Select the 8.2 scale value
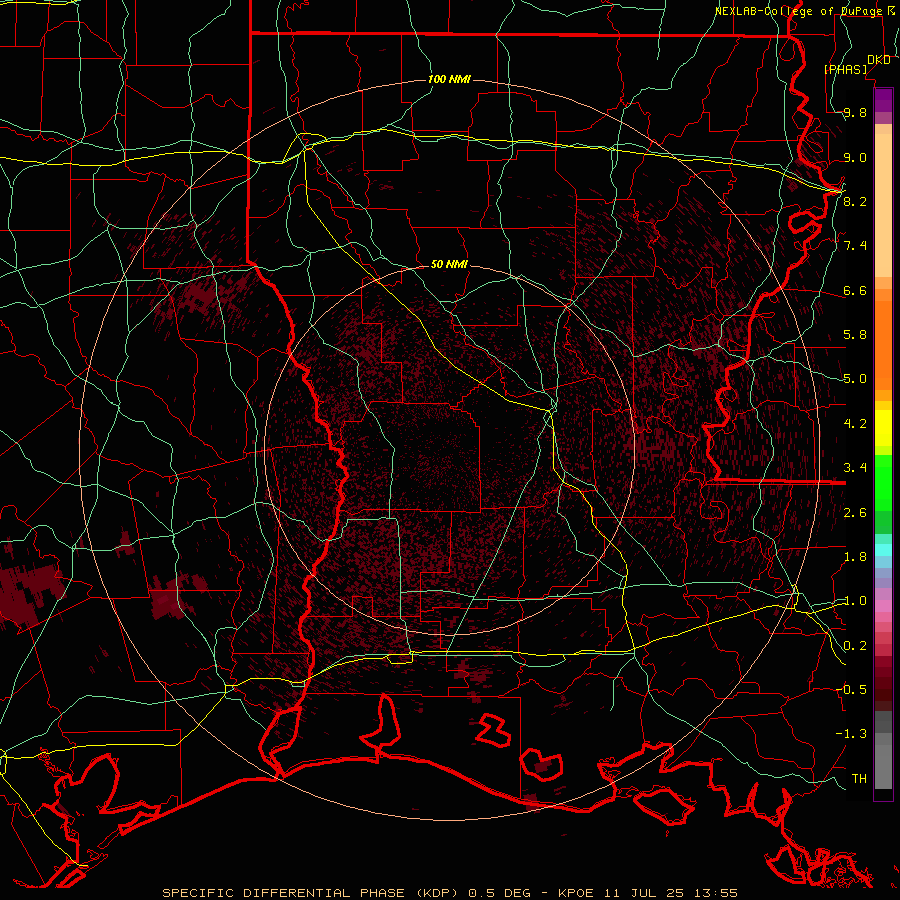The image size is (900, 900). coord(855,201)
